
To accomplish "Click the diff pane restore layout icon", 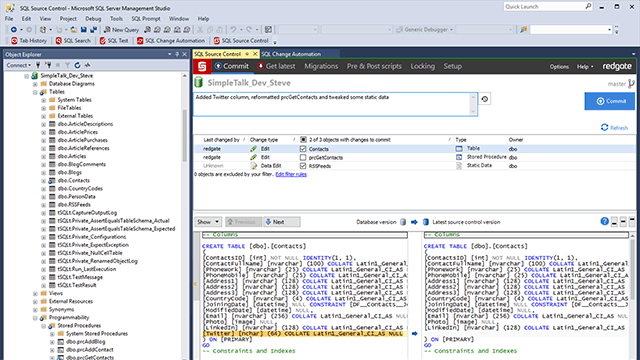I will [x=623, y=222].
